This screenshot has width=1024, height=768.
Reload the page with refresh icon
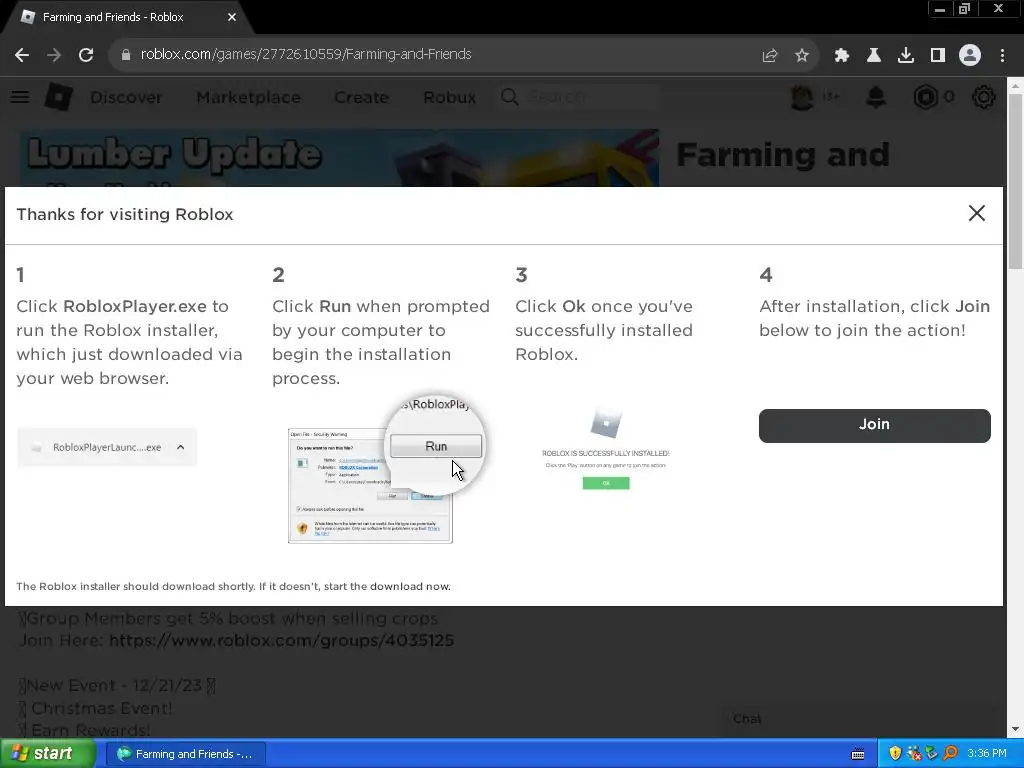(x=86, y=55)
